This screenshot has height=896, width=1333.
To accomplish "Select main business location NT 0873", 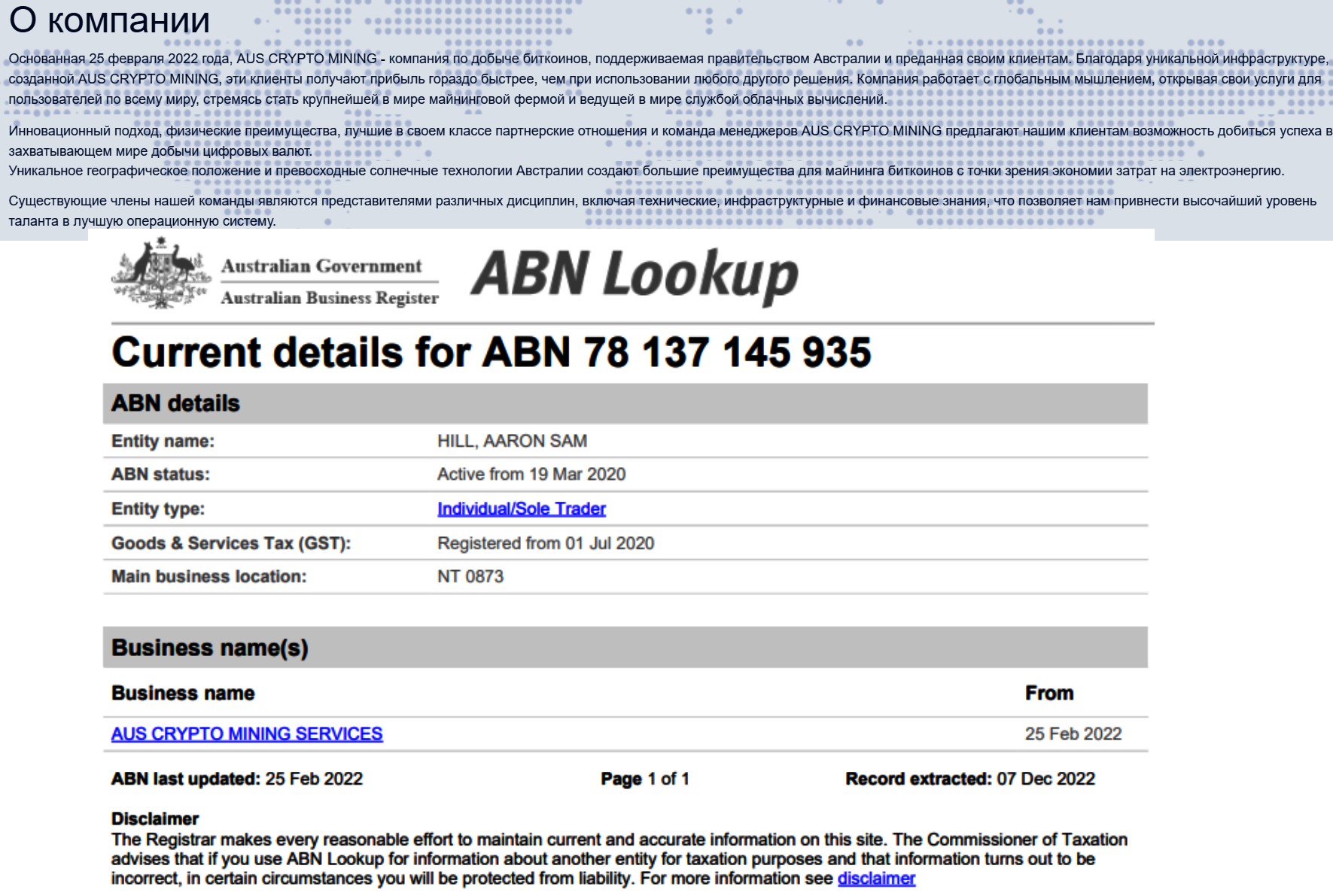I will pyautogui.click(x=470, y=576).
